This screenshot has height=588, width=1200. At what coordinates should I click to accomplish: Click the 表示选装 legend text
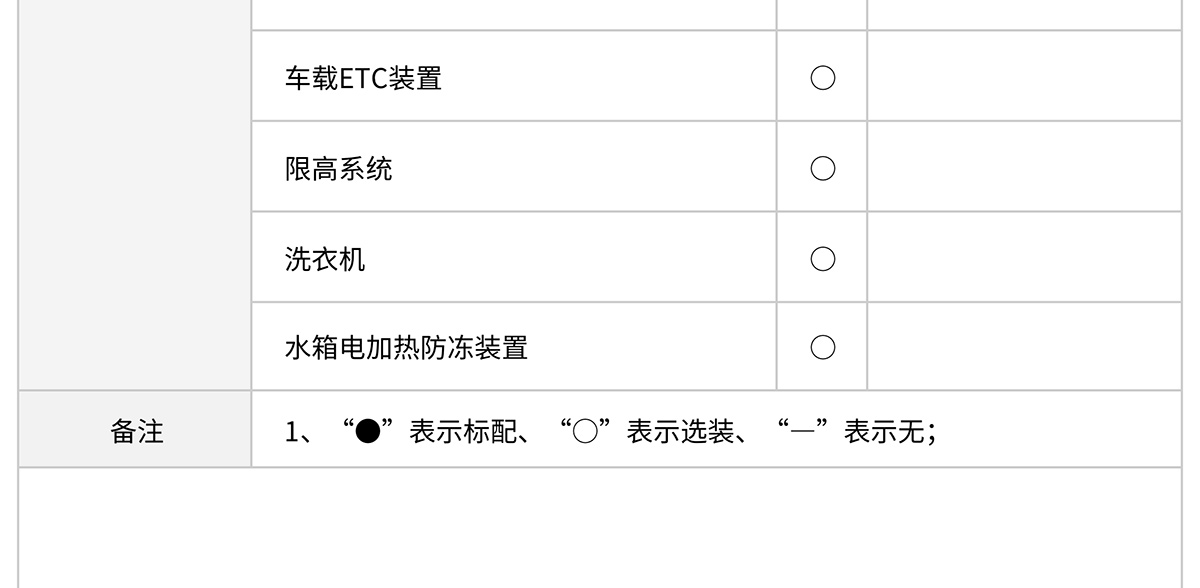pos(679,433)
